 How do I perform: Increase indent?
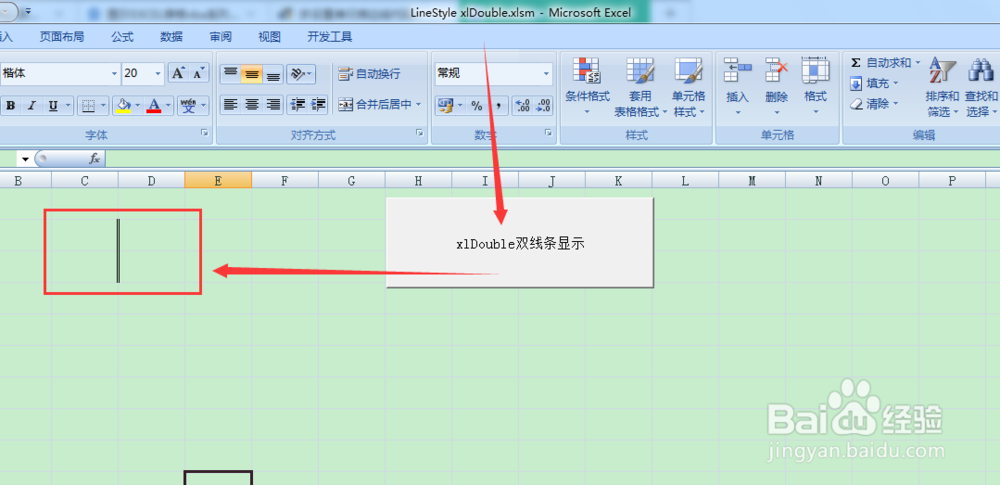[x=318, y=105]
